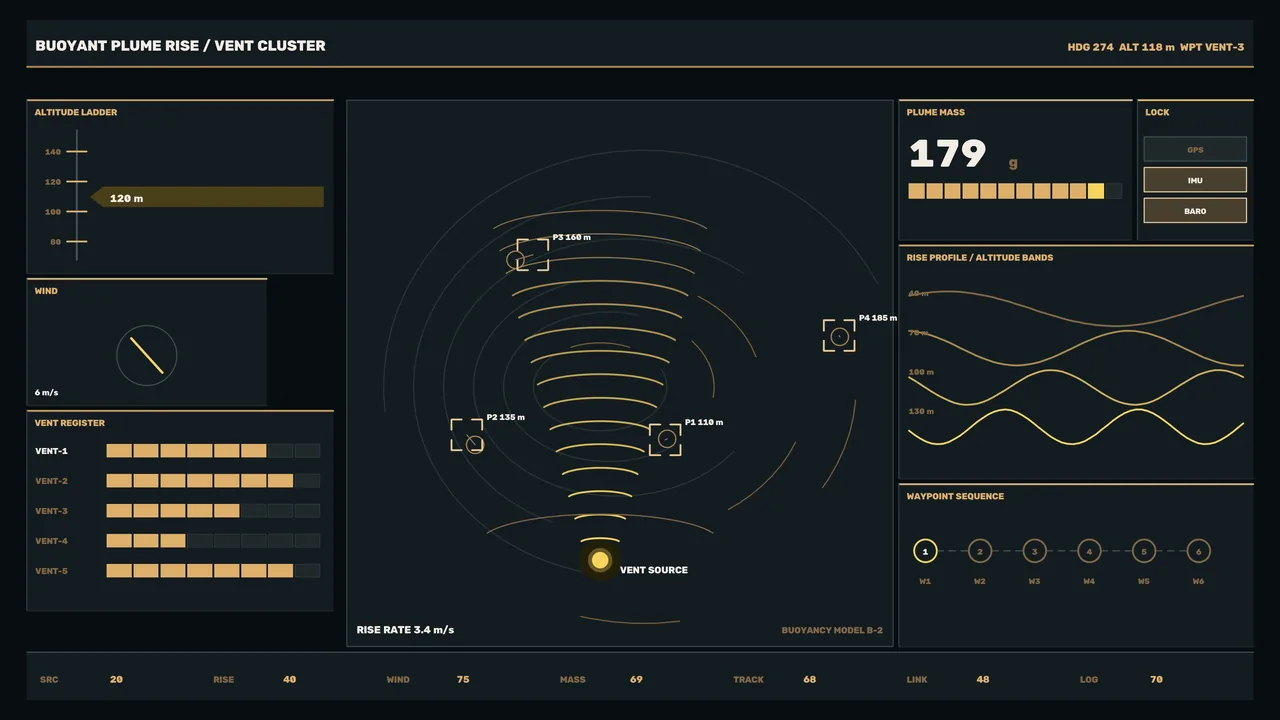This screenshot has width=1280, height=720.
Task: Click the Rise Profile / Altitude Bands heading
Action: tap(980, 258)
